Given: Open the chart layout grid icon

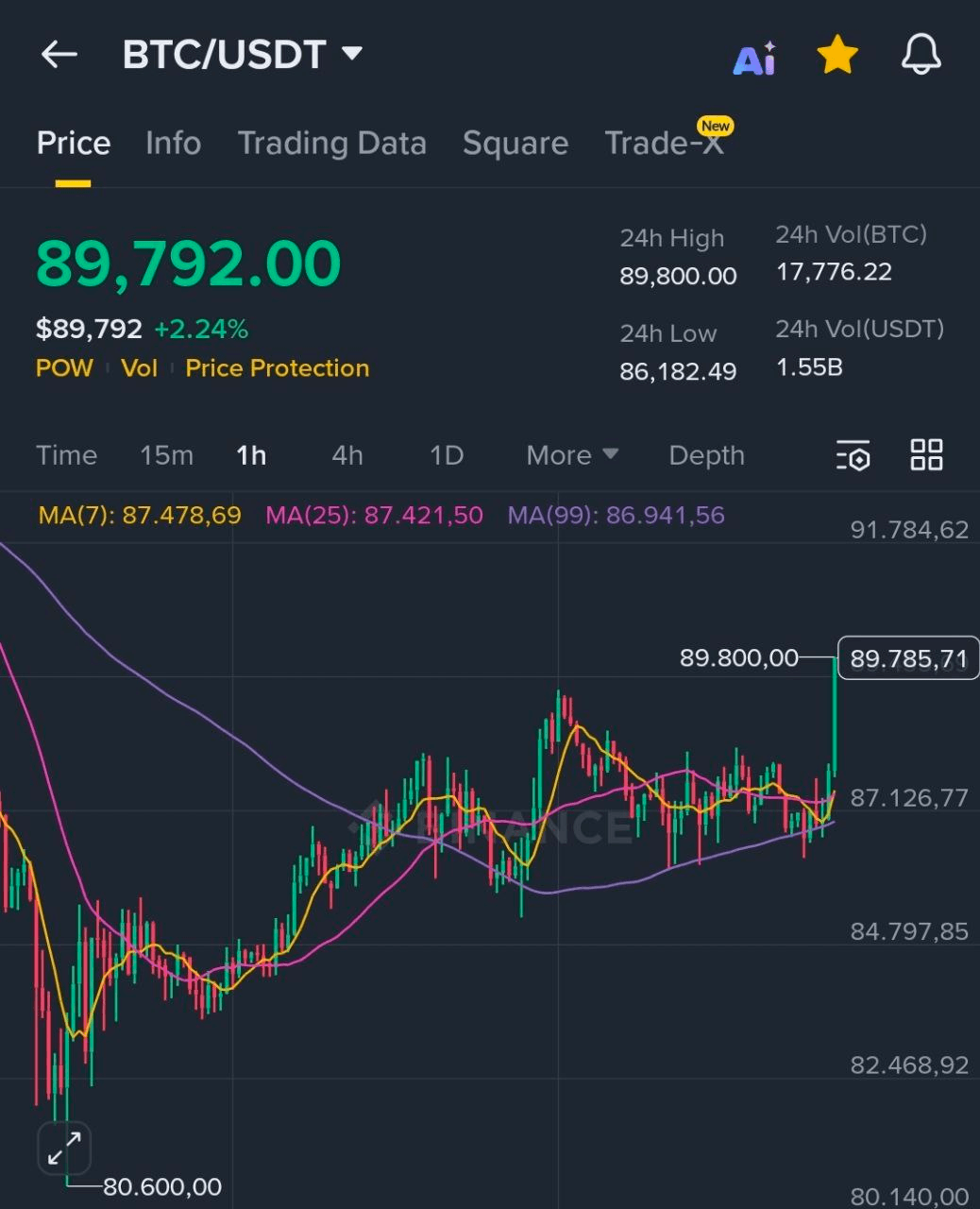Looking at the screenshot, I should tap(926, 454).
